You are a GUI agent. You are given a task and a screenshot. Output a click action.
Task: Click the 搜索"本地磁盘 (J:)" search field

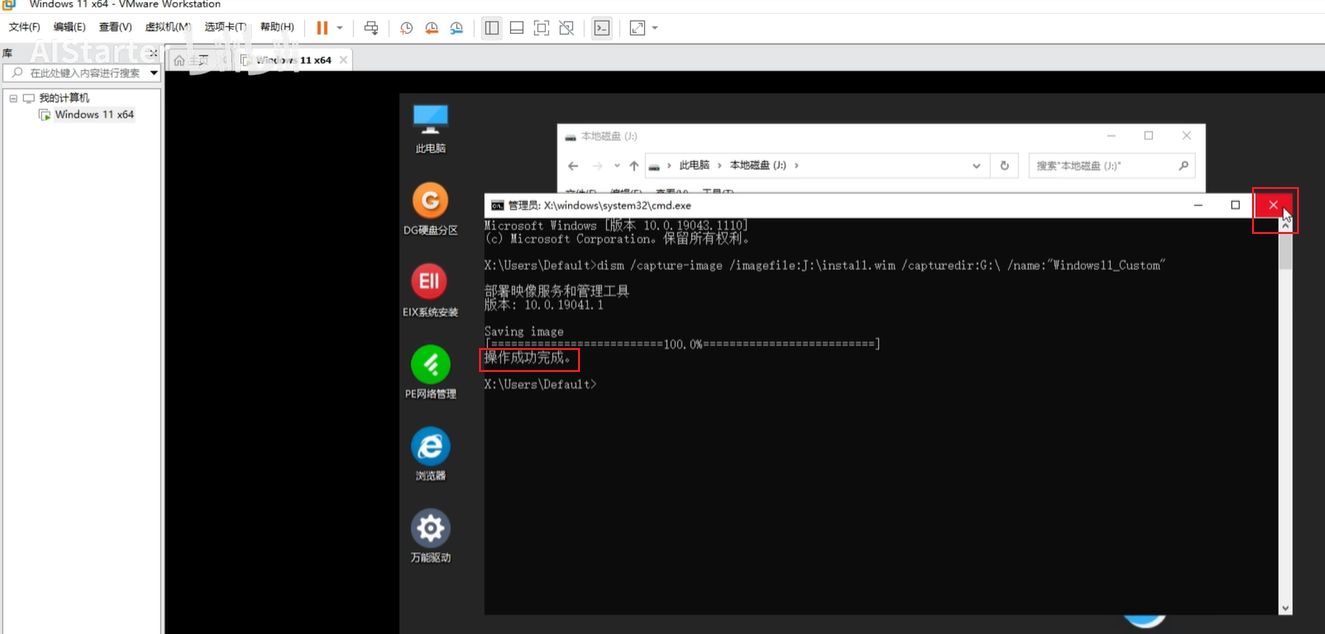(x=1100, y=166)
